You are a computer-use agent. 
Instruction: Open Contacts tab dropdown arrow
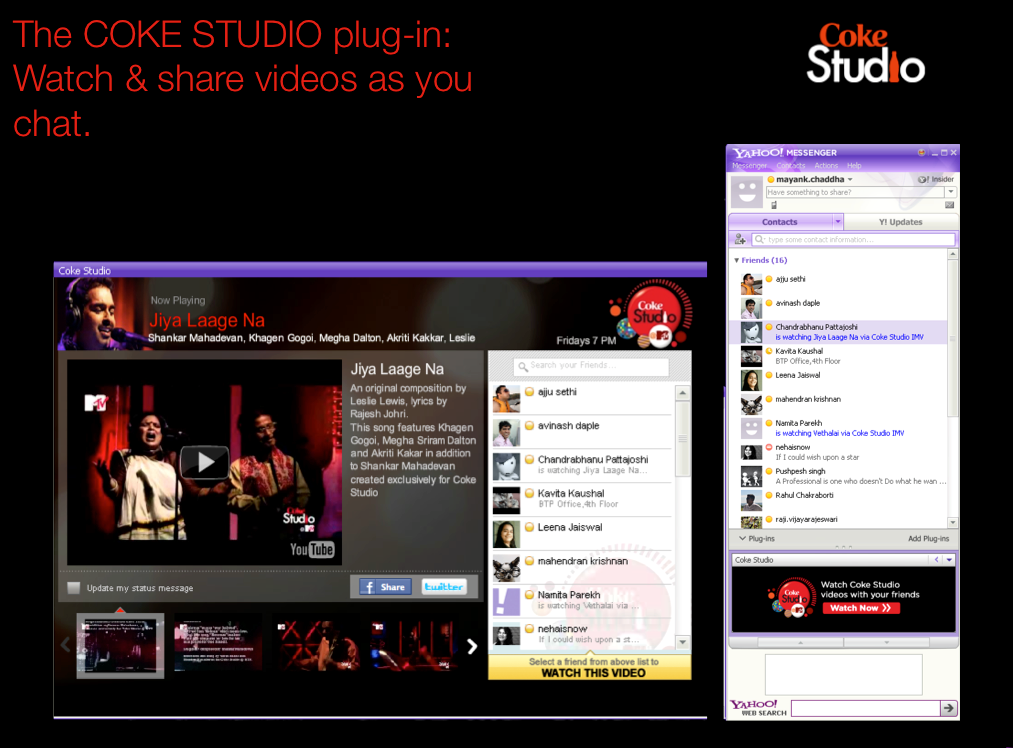click(x=838, y=222)
